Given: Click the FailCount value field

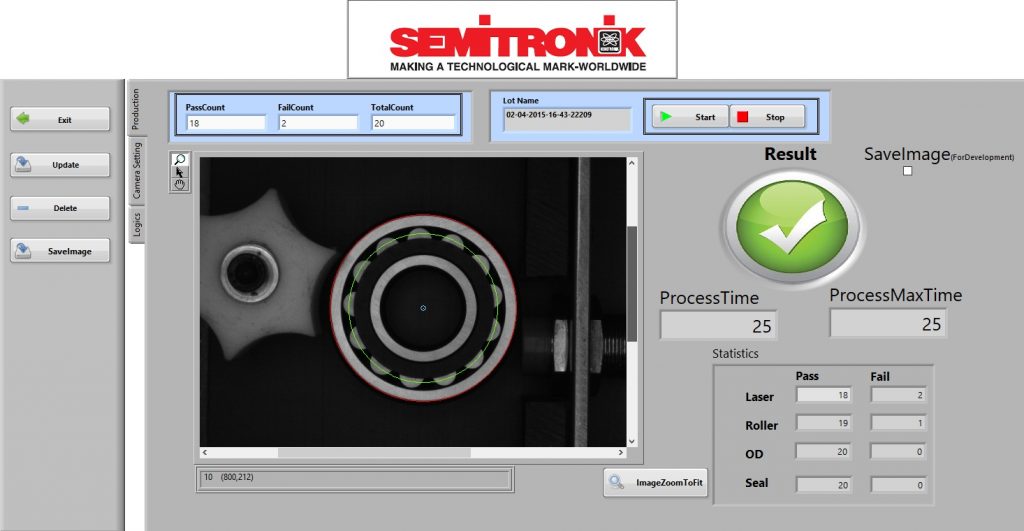Looking at the screenshot, I should 317,123.
